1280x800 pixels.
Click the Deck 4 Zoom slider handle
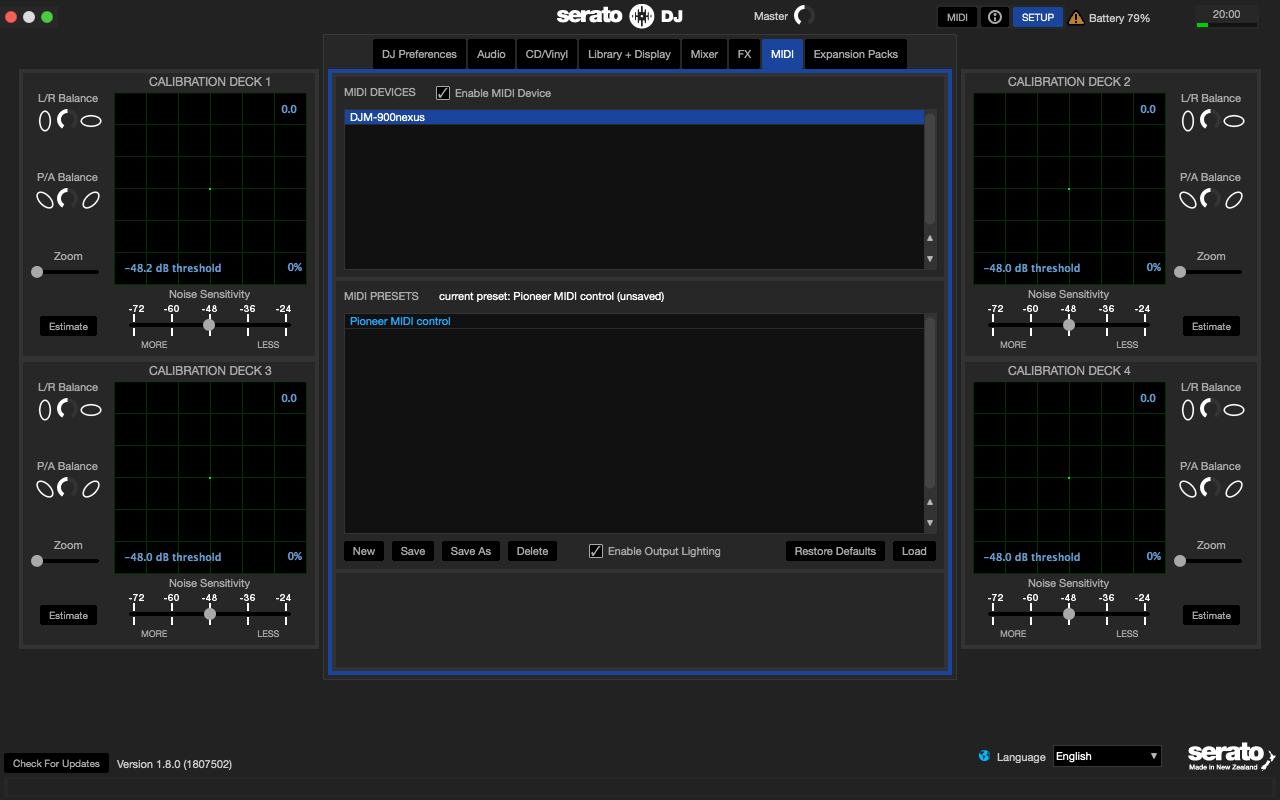click(x=1180, y=561)
